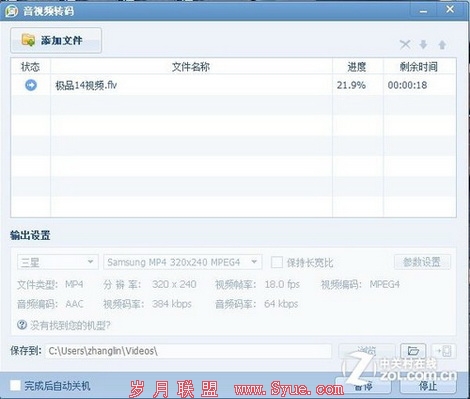Open the 三星 device brand dropdown
Screen dimensions: 470x399
pos(58,262)
